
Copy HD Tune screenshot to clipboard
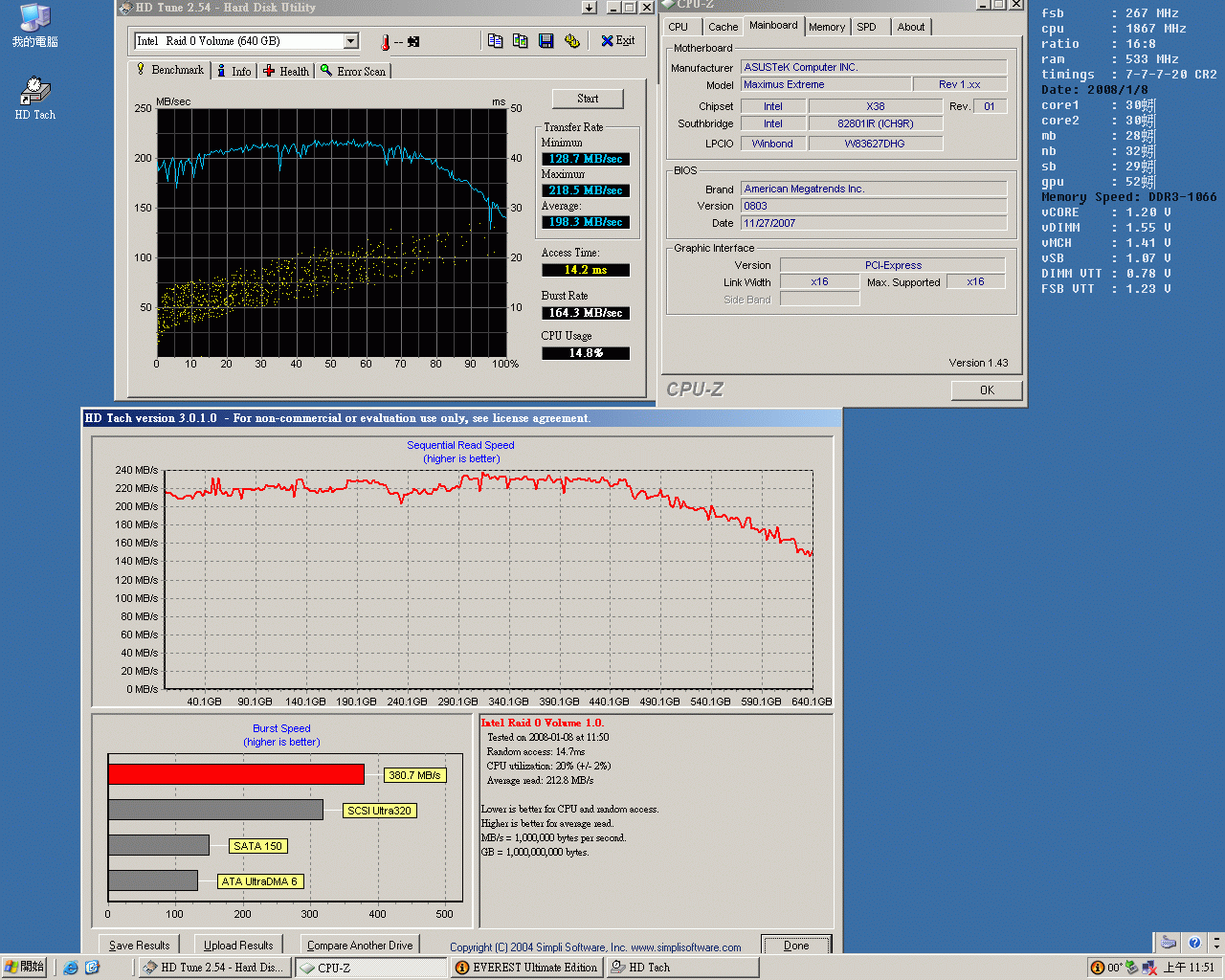coord(520,41)
